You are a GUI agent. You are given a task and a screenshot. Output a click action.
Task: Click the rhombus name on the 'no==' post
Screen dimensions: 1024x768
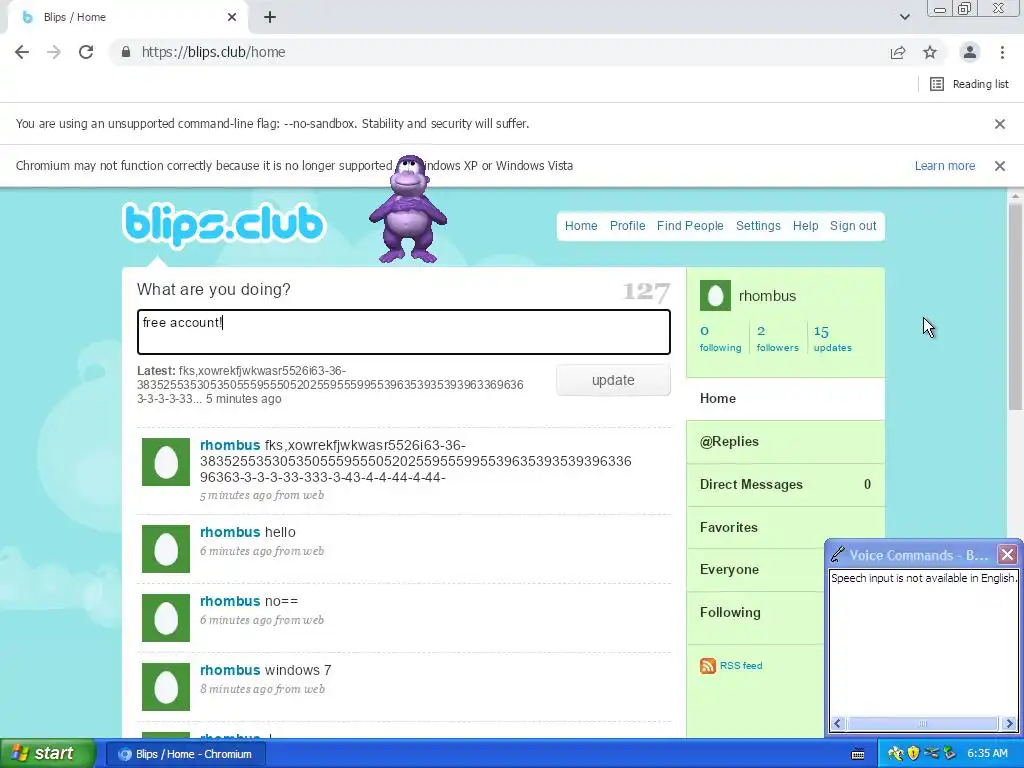tap(230, 601)
